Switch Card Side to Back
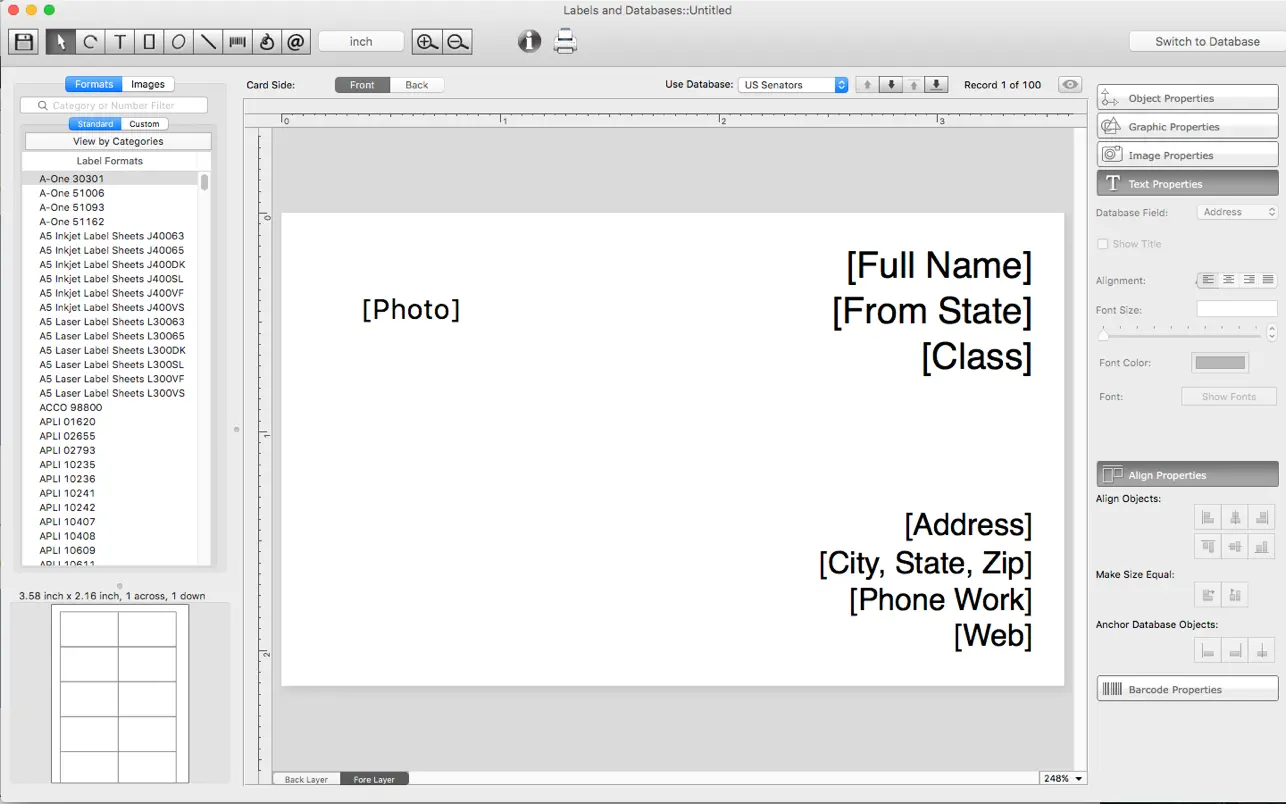 coord(417,85)
